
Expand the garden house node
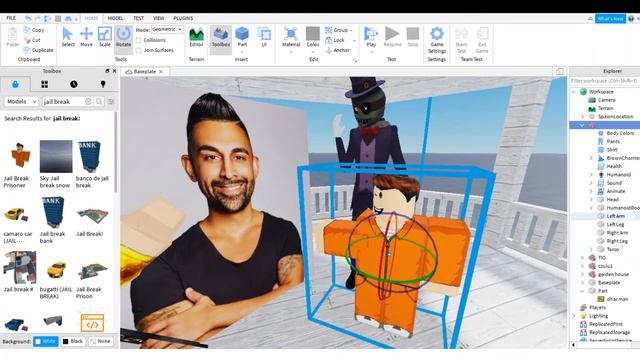coord(582,274)
